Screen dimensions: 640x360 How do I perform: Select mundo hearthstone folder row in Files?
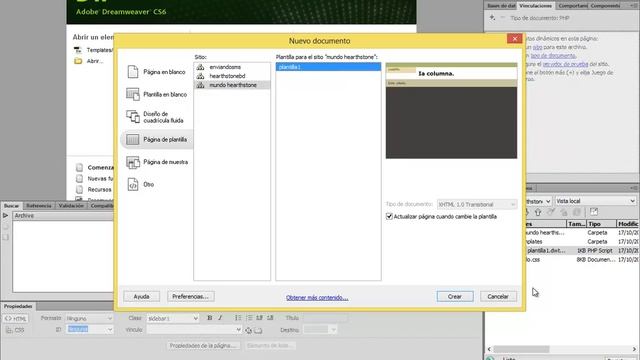582,233
